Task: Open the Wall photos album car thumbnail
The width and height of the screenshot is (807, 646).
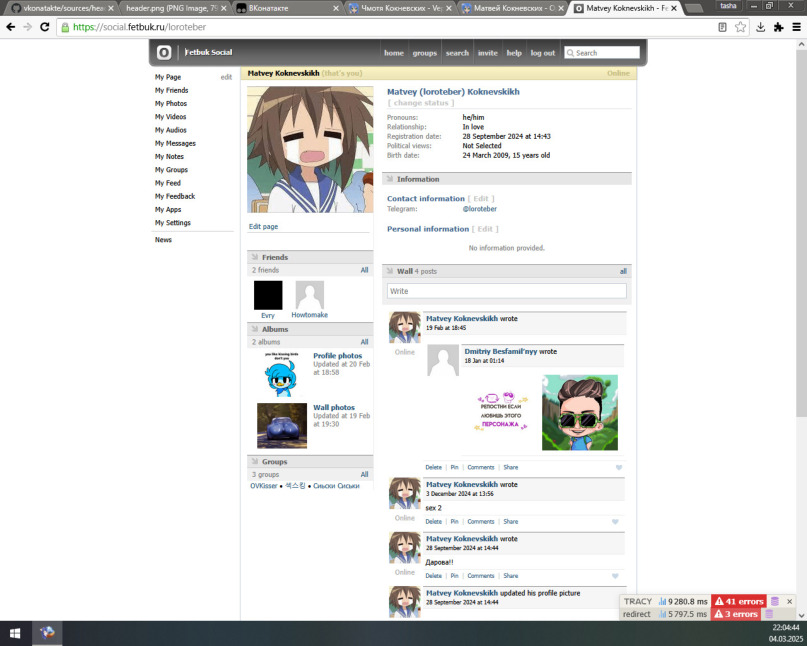Action: tap(282, 426)
